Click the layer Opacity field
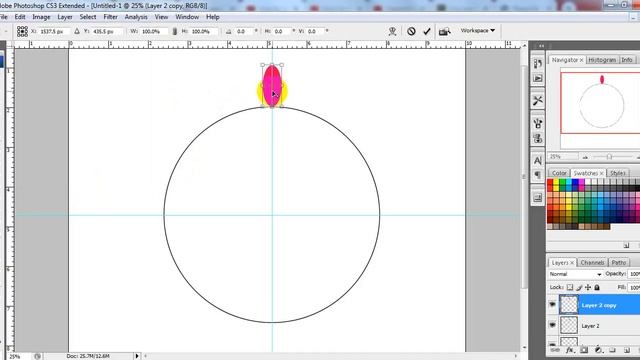The height and width of the screenshot is (360, 640). coord(634,274)
